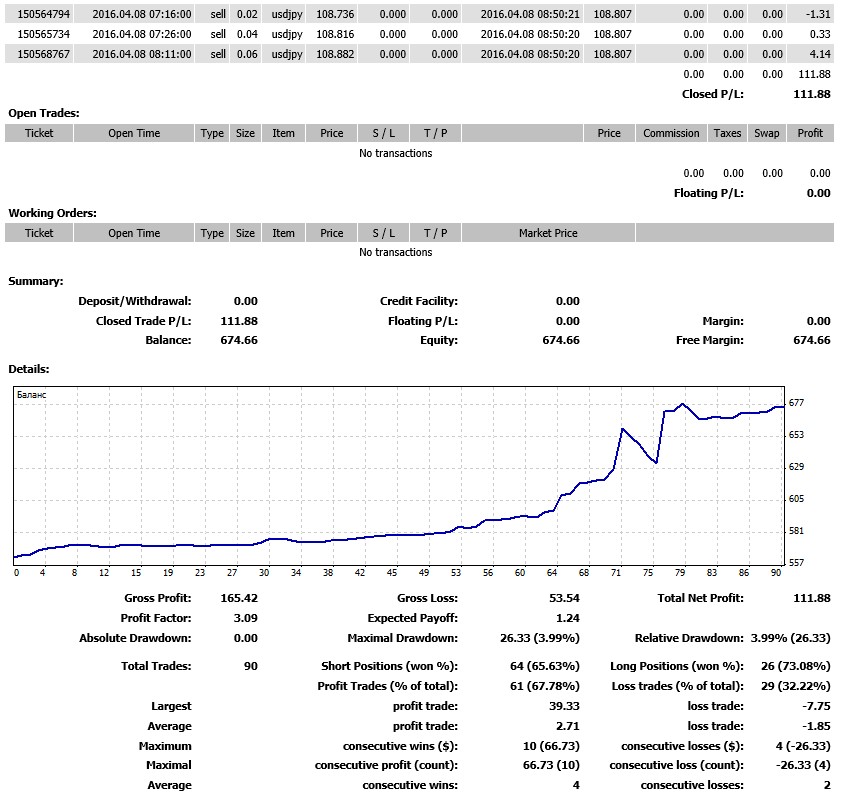Click largest loss trade value -7.75
Image resolution: width=851 pixels, height=797 pixels.
(x=816, y=706)
